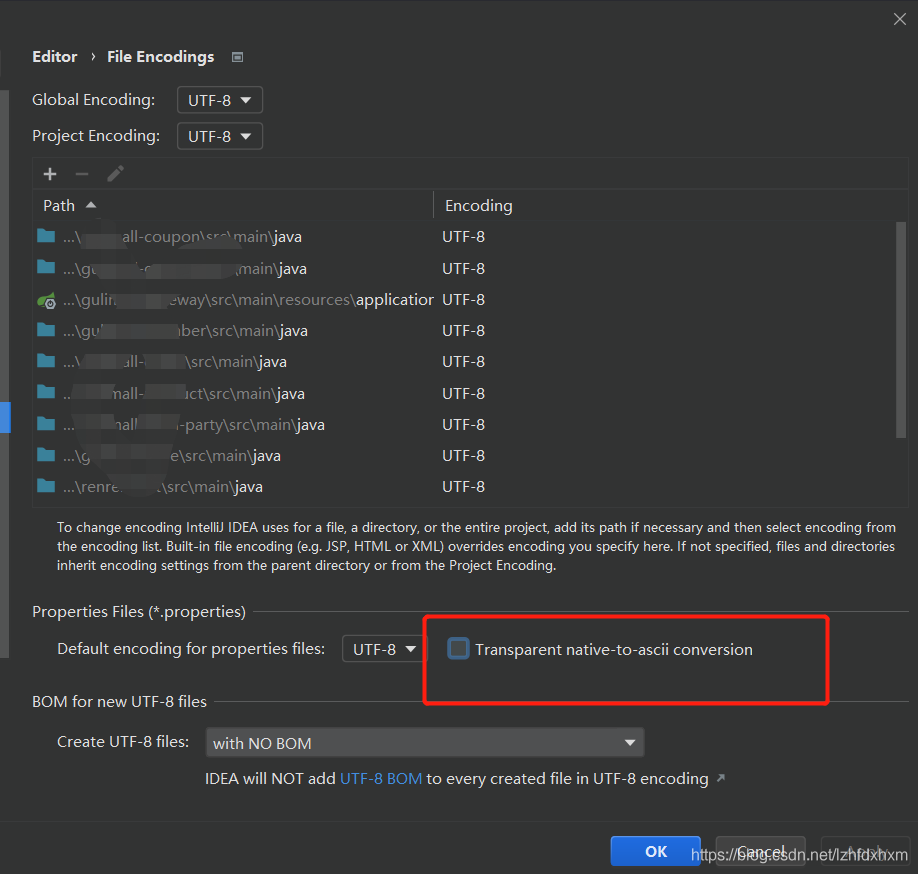Click the sort arrow on the Path column header
918x874 pixels.
[x=89, y=204]
